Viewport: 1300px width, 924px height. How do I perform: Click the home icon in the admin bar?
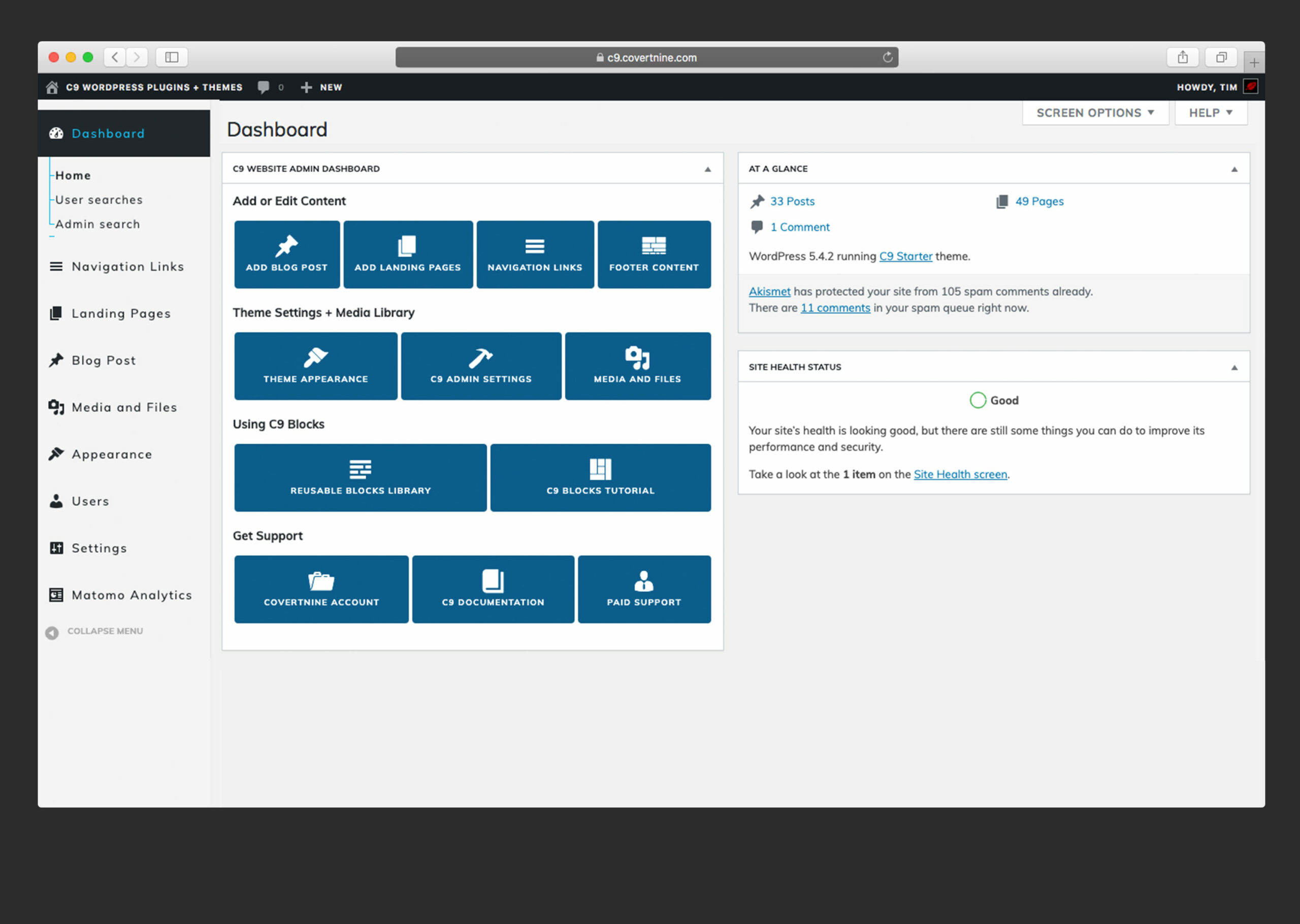[52, 87]
